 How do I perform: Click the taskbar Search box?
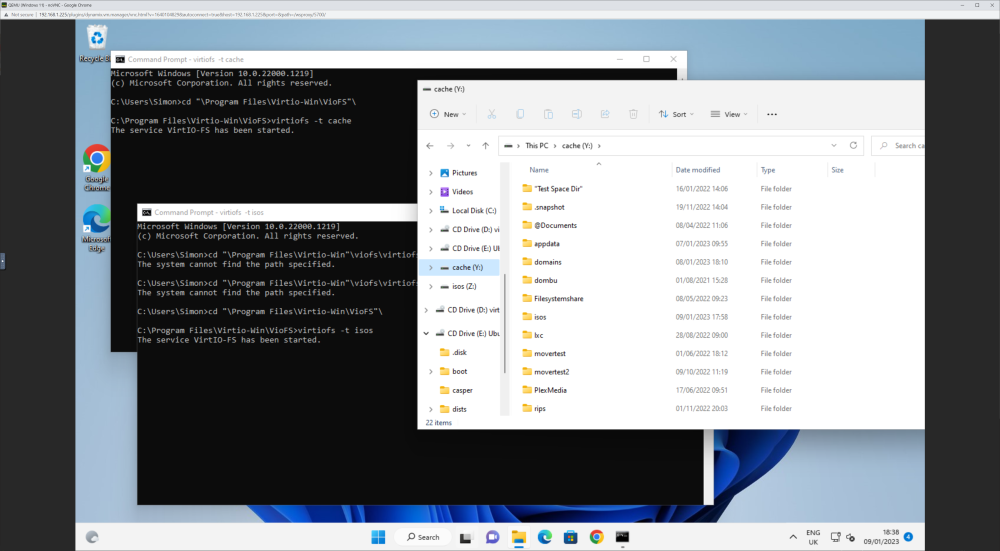click(x=422, y=537)
